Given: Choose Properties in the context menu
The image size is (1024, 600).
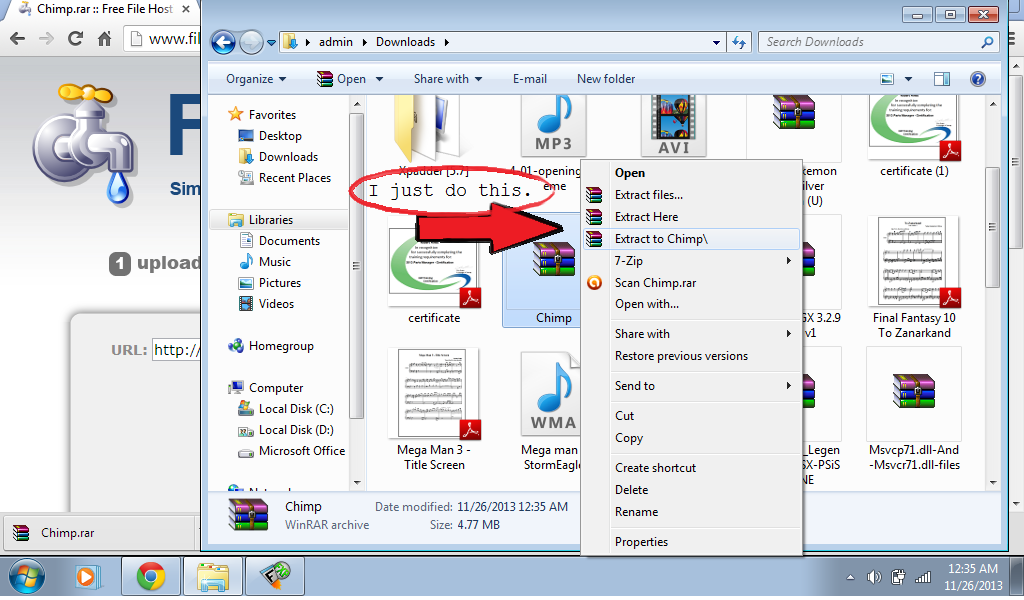Looking at the screenshot, I should pyautogui.click(x=692, y=542).
